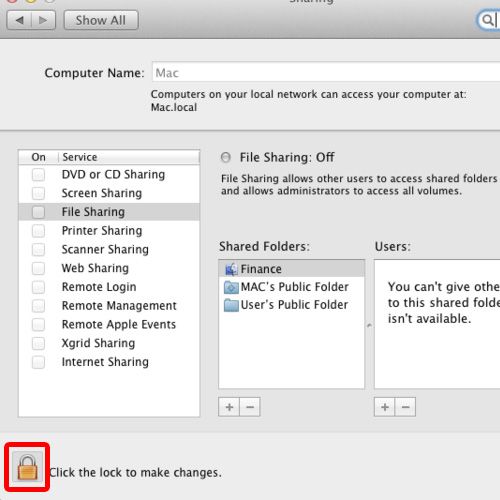Viewport: 500px width, 500px height.
Task: Select DVD or CD Sharing service row
Action: 109,174
